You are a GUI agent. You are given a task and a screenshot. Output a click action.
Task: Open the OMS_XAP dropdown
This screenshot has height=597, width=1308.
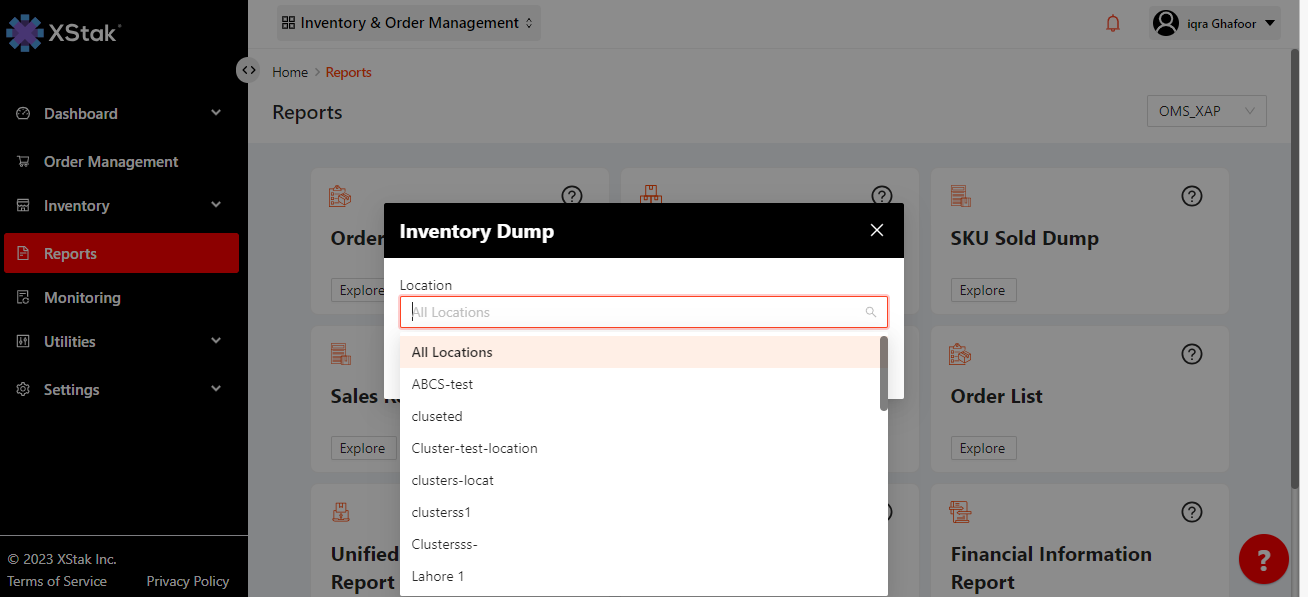(1206, 111)
